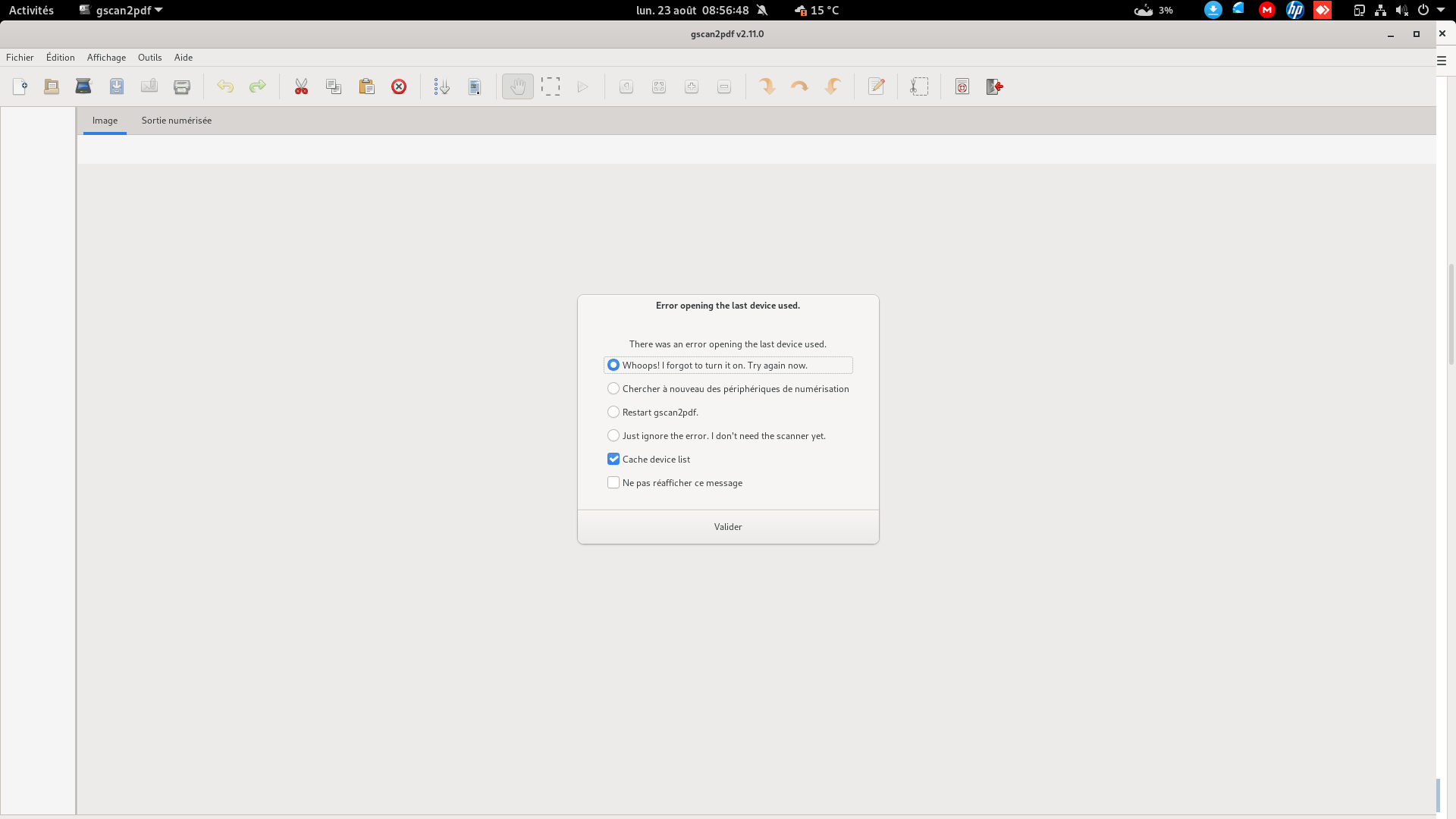
Task: Click the 15 °C weather indicator
Action: tap(817, 11)
